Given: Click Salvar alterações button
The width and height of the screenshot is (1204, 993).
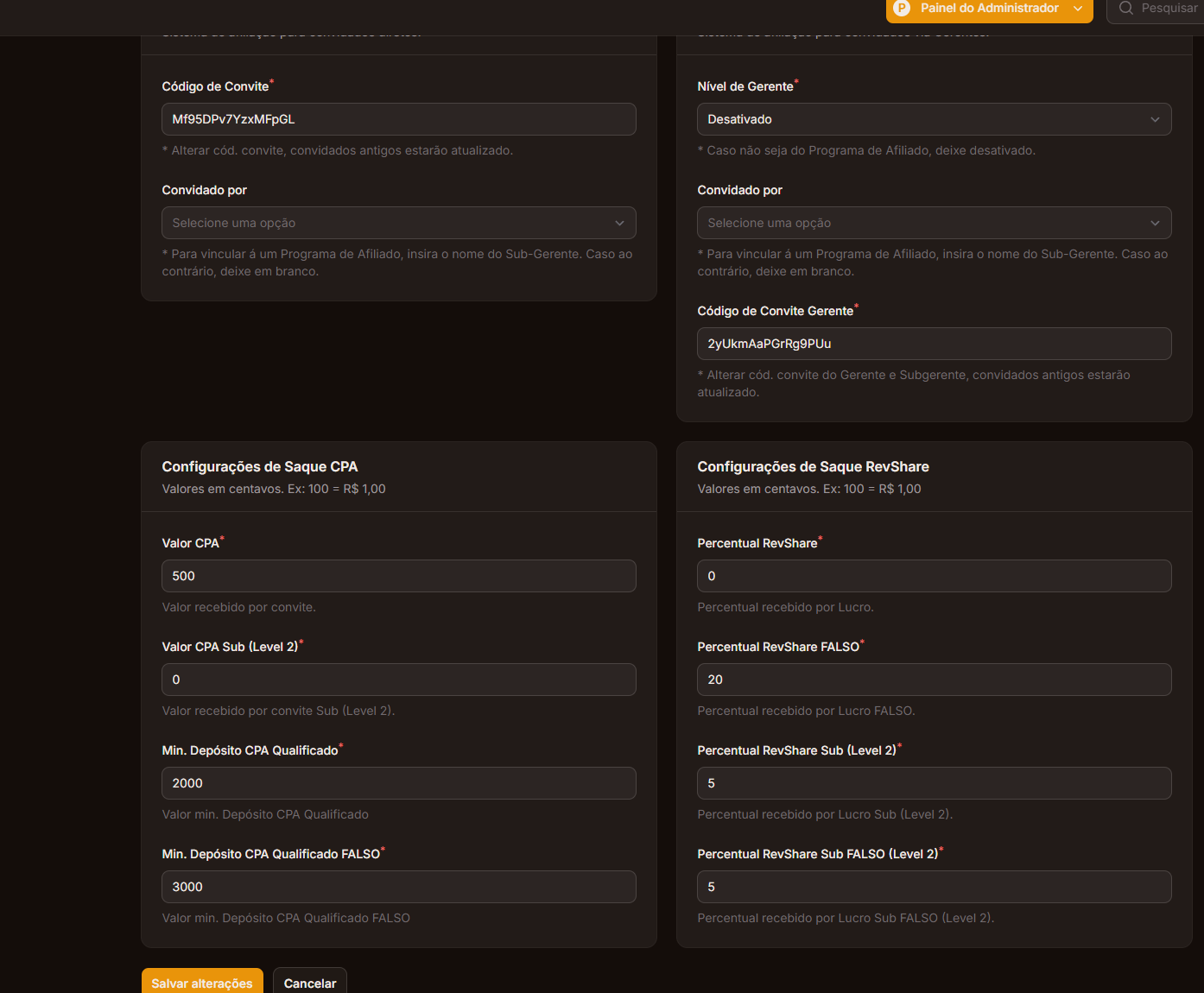Looking at the screenshot, I should [x=202, y=983].
